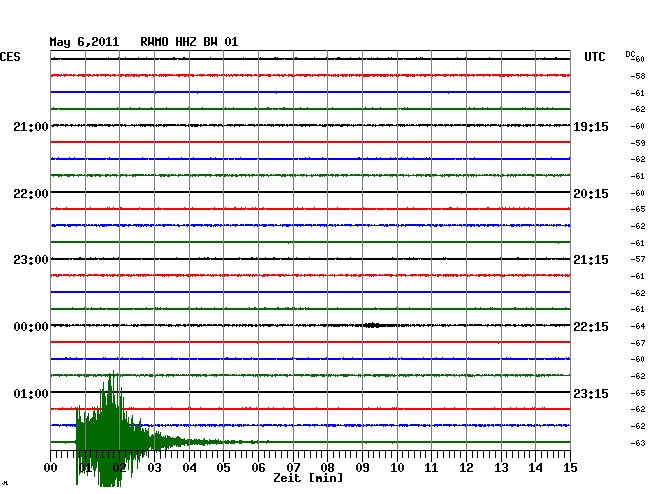Click minute 04 on the time axis
The width and height of the screenshot is (650, 494).
(x=189, y=468)
